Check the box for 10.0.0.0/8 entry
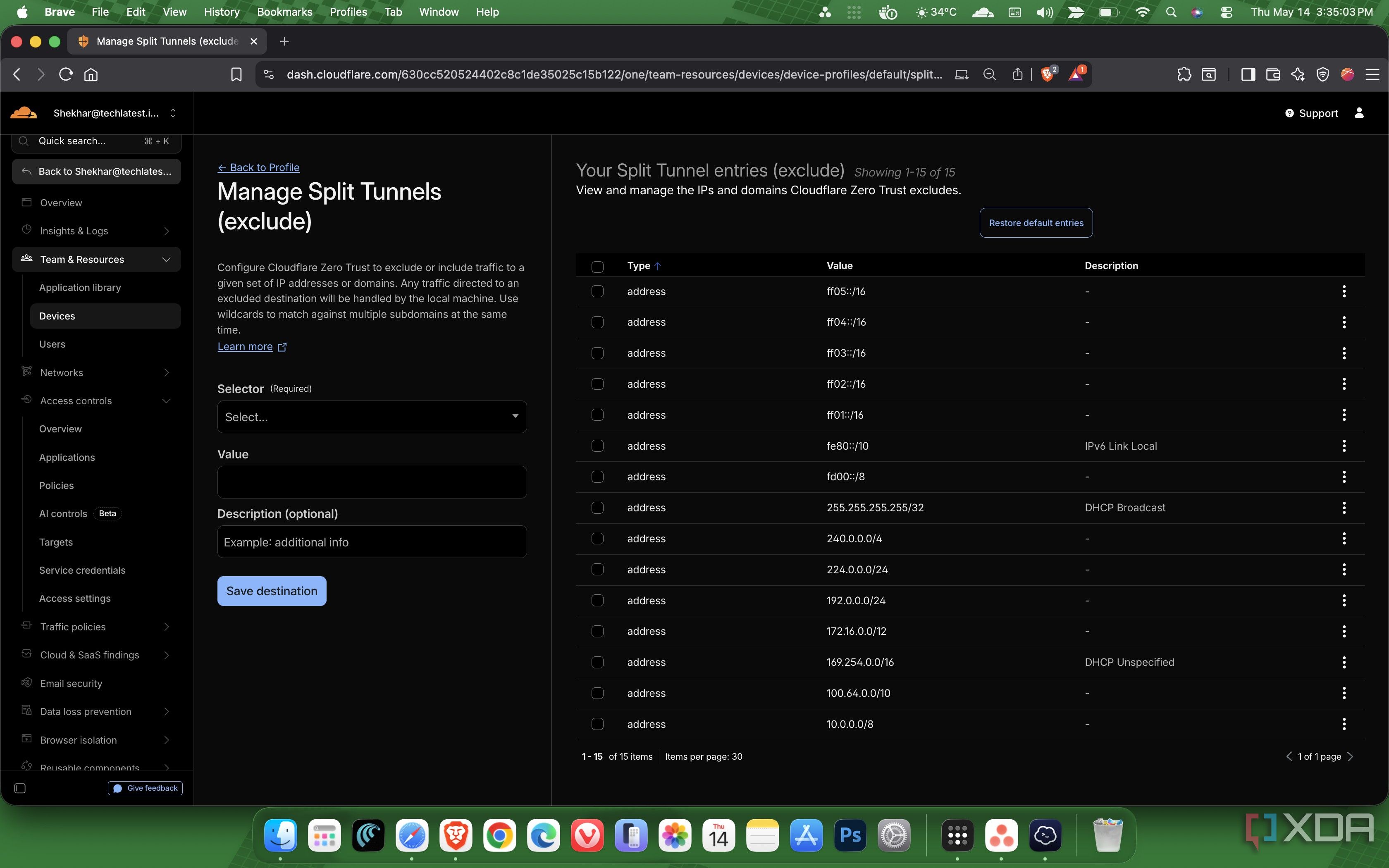The height and width of the screenshot is (868, 1389). click(x=597, y=725)
